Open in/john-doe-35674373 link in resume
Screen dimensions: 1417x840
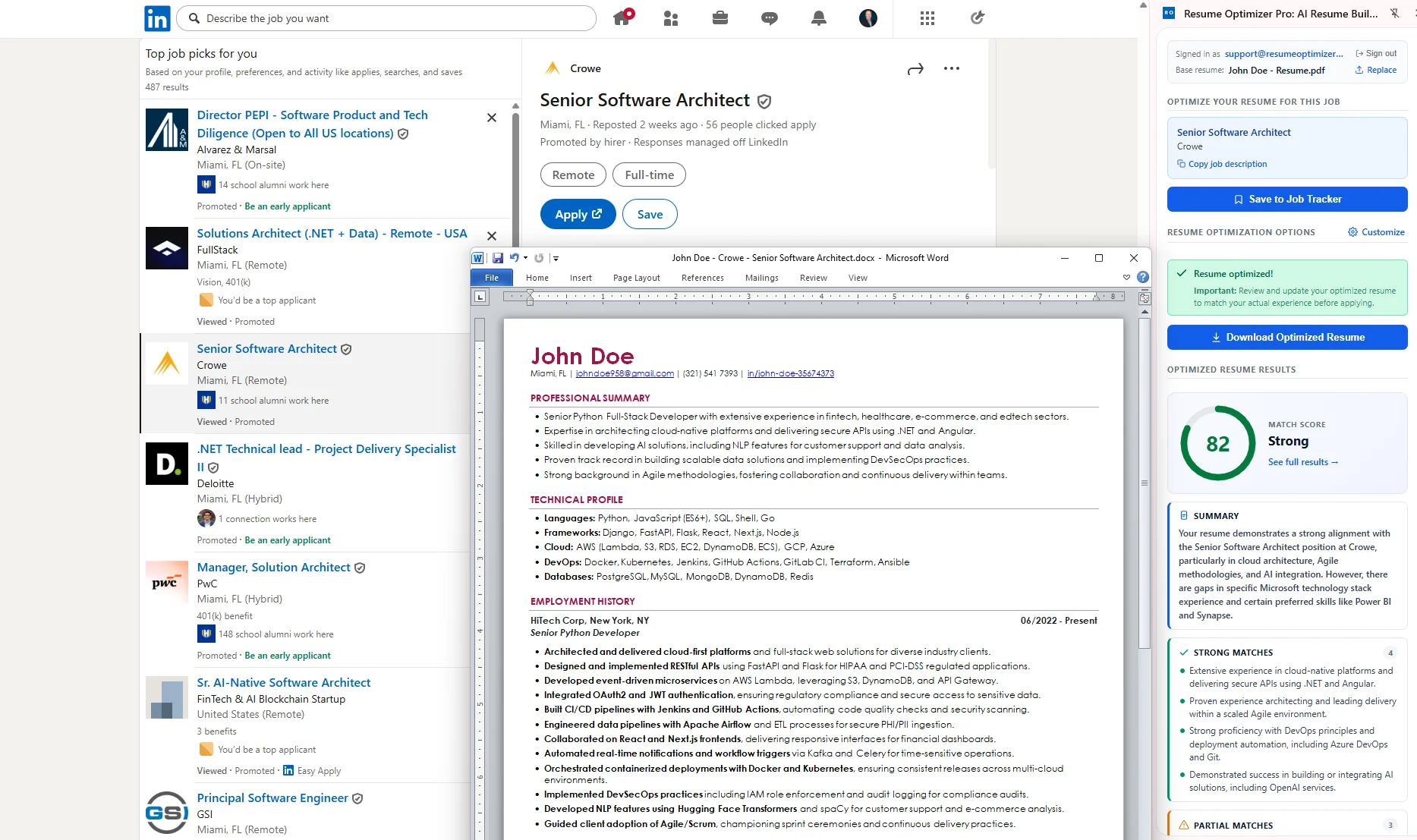point(790,373)
